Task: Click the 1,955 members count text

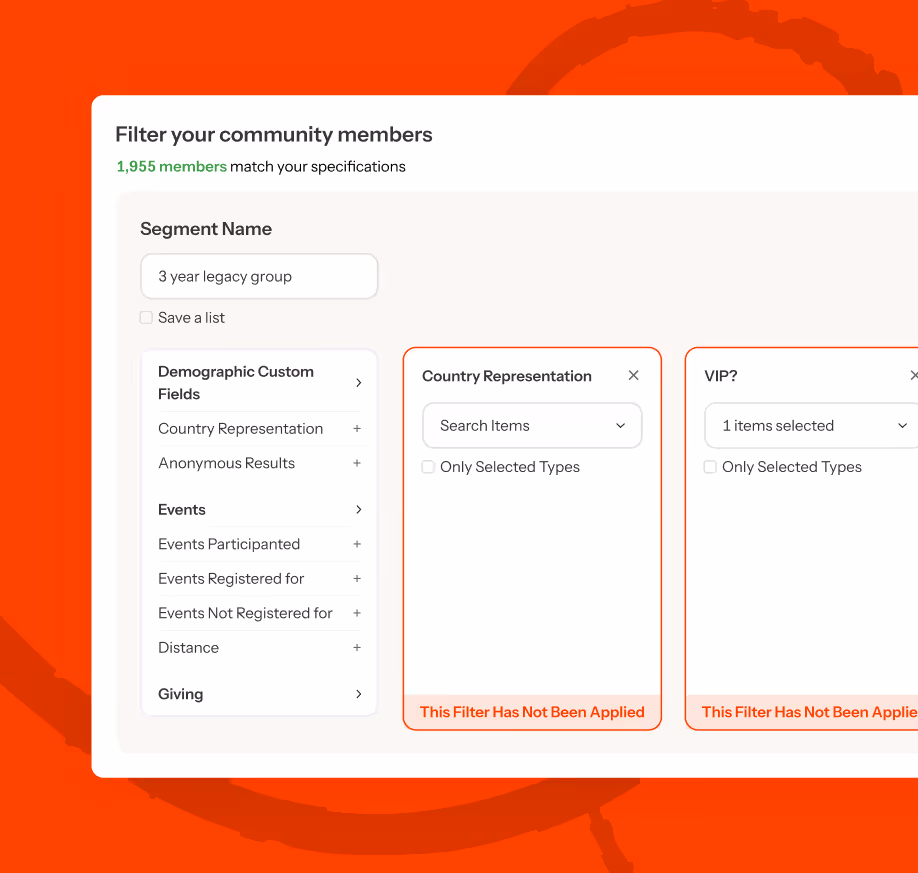Action: point(172,166)
